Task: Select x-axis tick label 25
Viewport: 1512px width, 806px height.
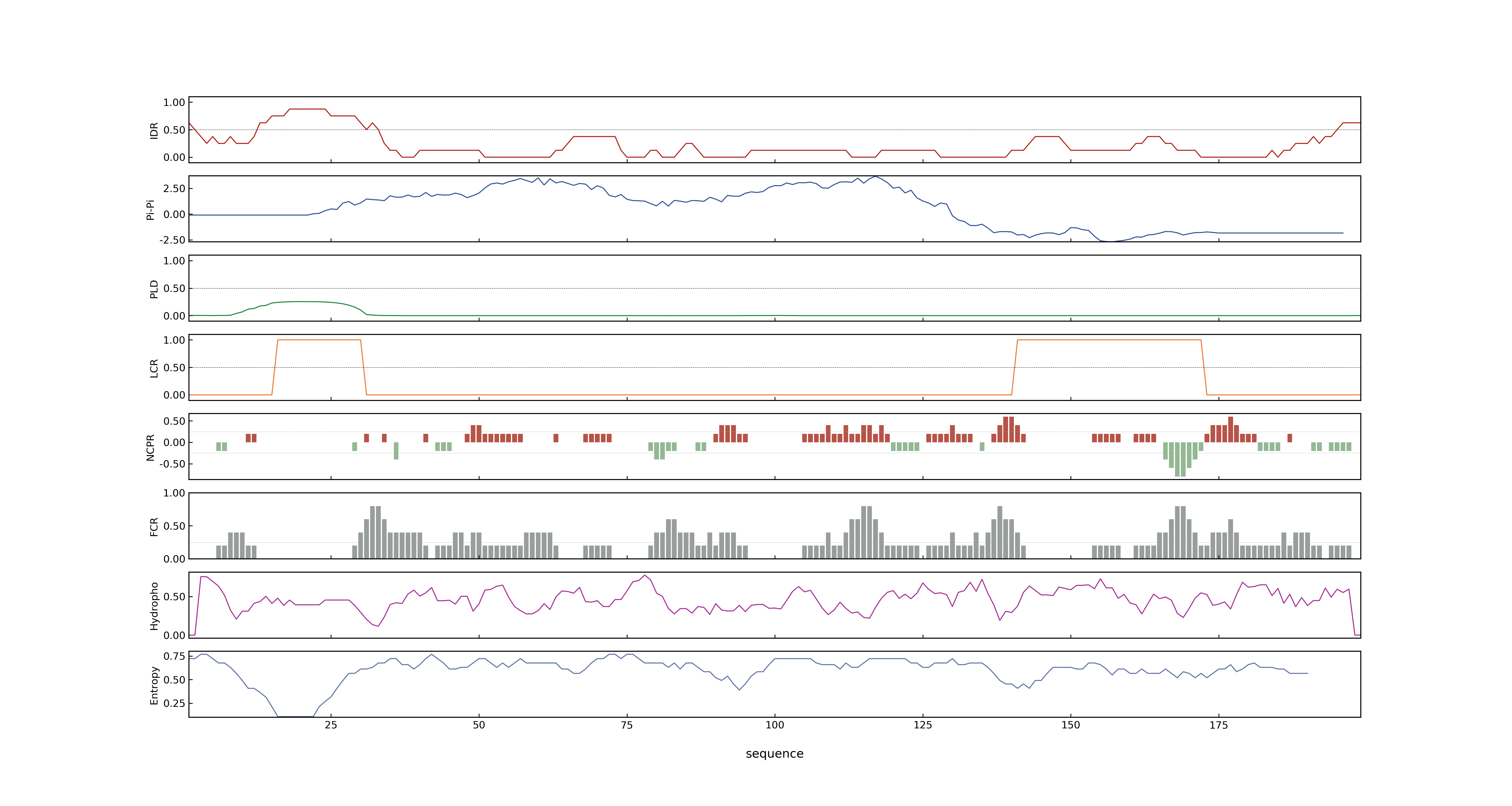Action: [331, 725]
